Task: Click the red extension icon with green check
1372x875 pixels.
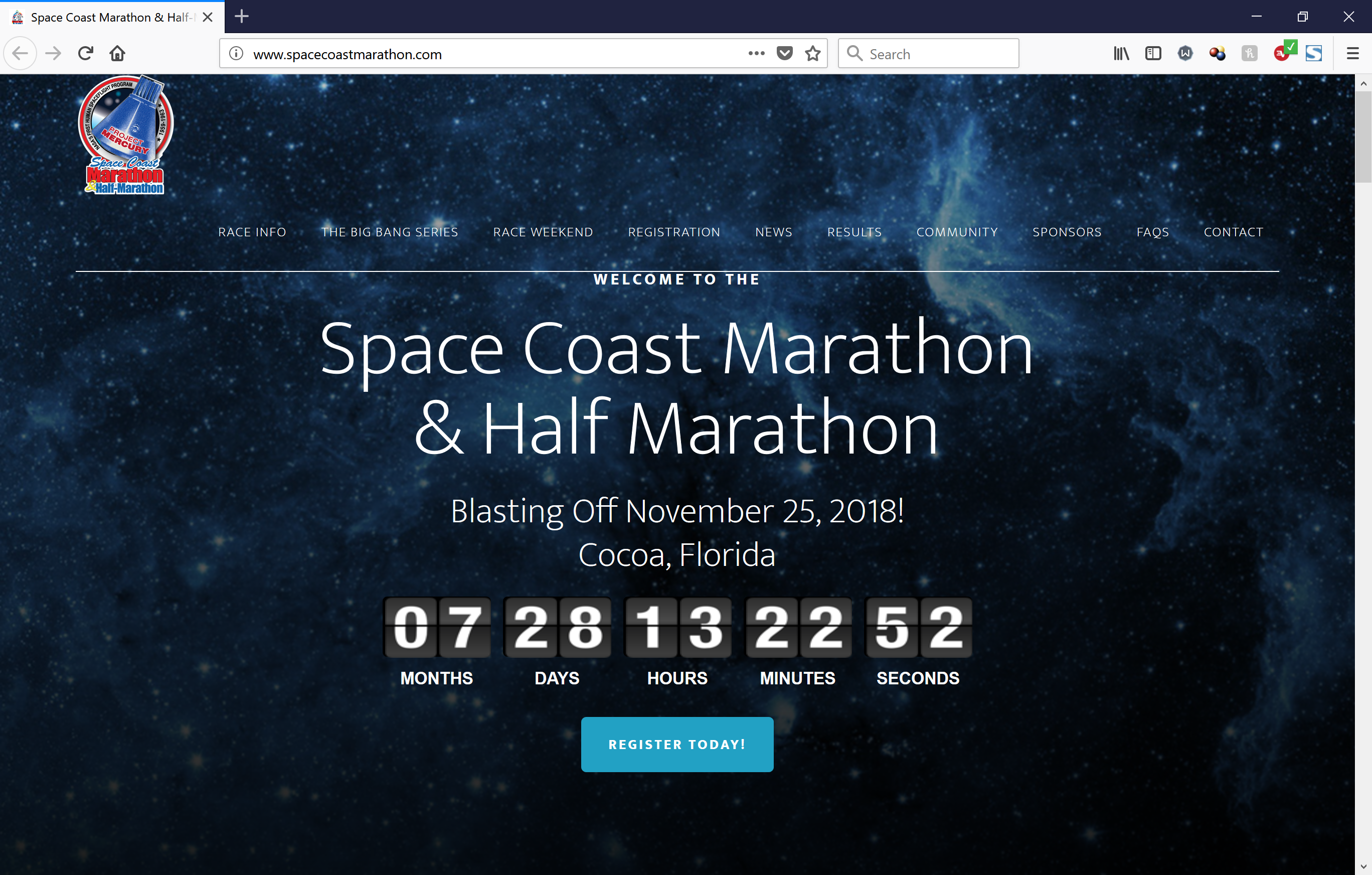Action: [1285, 51]
